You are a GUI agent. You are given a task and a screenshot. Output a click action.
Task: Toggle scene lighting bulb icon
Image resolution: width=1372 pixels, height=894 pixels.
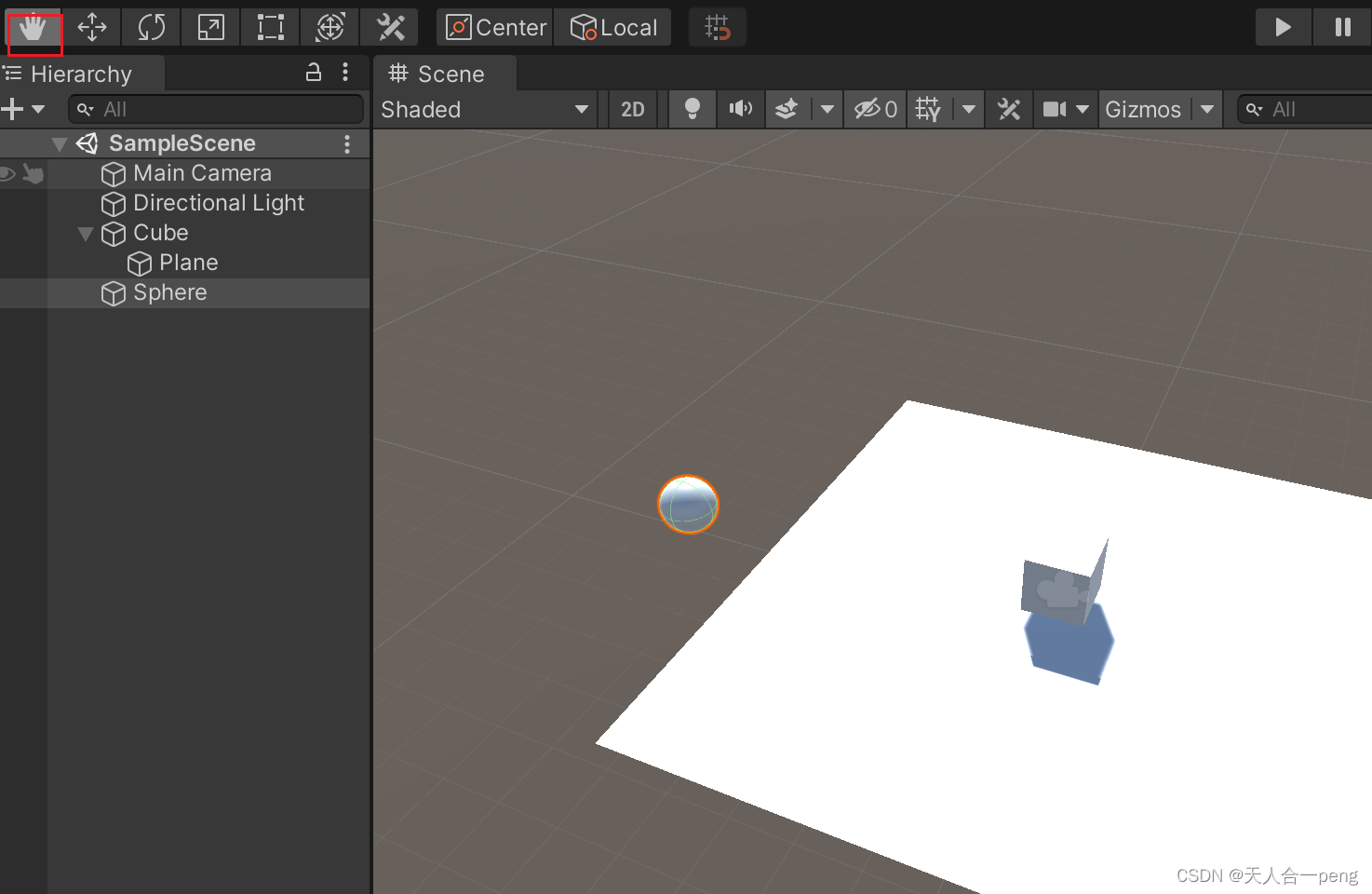click(x=693, y=109)
